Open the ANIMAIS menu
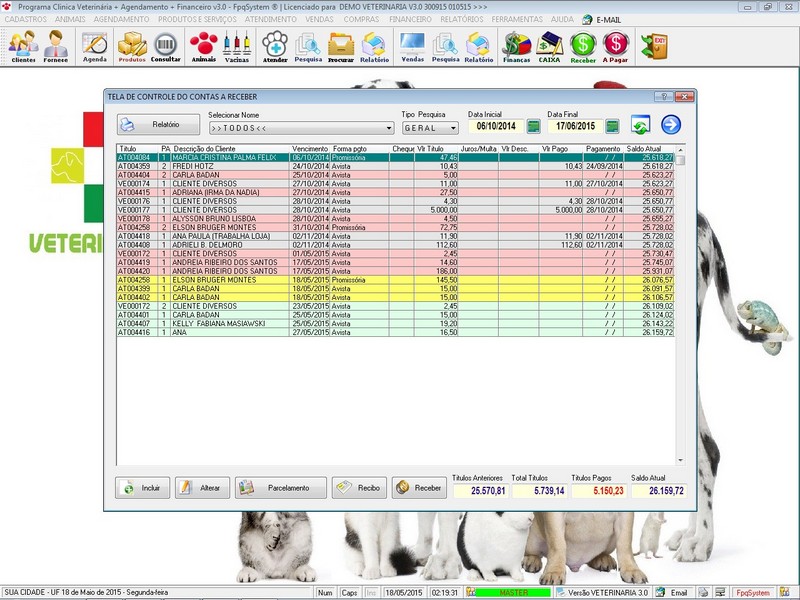Viewport: 800px width, 600px height. pyautogui.click(x=70, y=19)
